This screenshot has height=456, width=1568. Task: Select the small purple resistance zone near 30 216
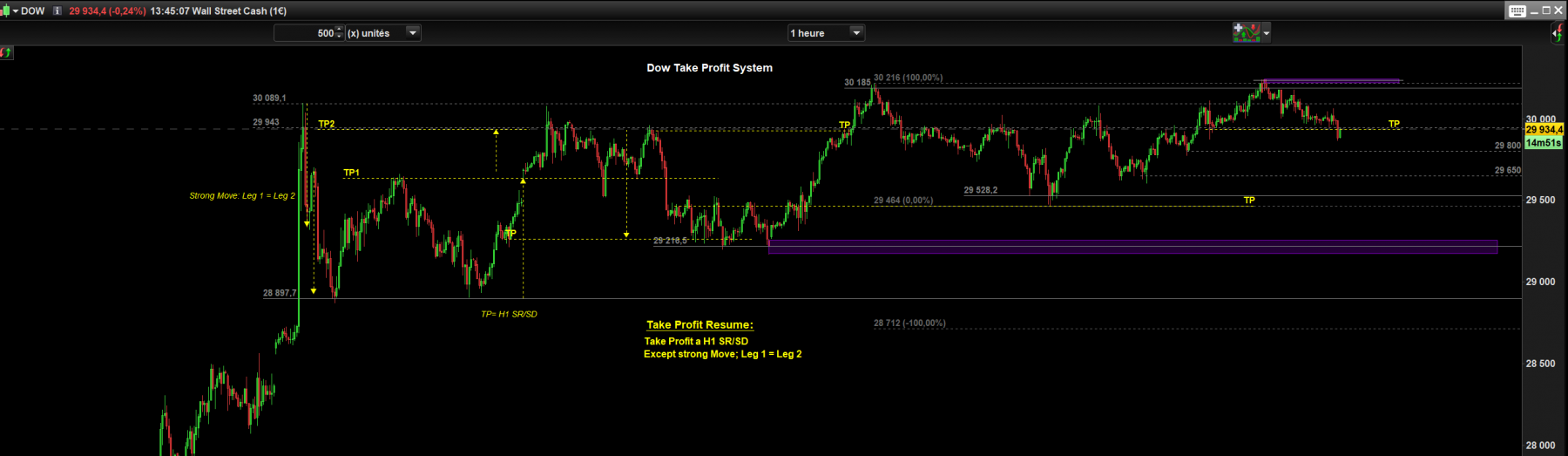pos(1332,81)
